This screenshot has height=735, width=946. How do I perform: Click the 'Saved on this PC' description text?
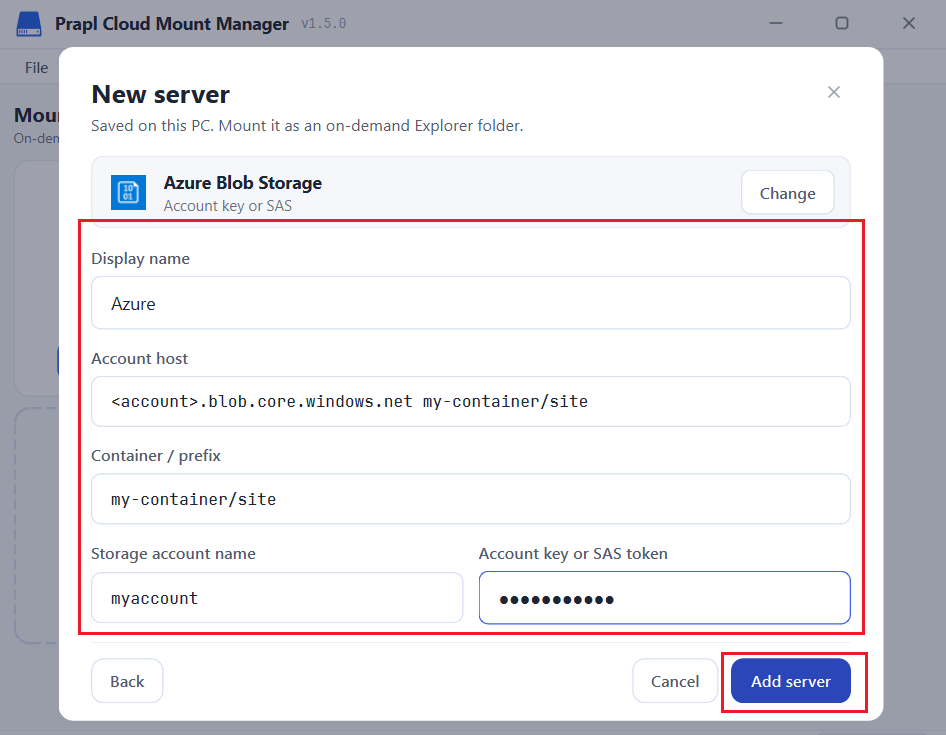coord(307,126)
